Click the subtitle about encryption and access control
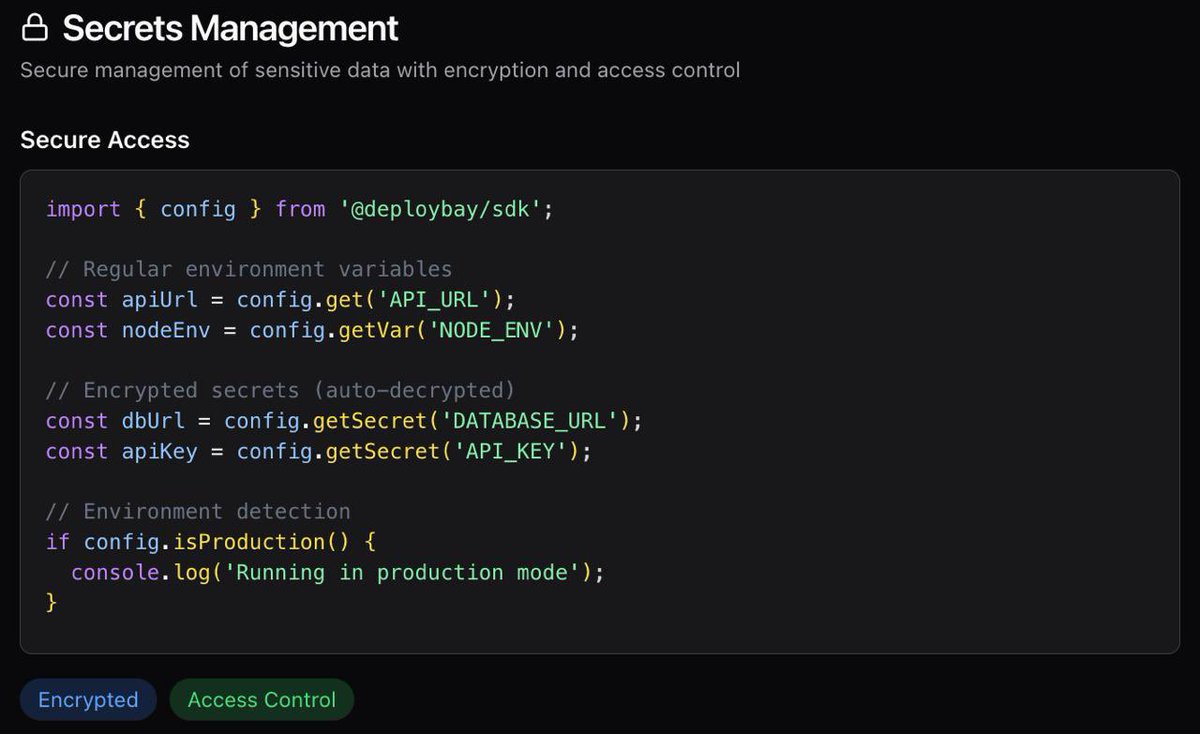The height and width of the screenshot is (734, 1200). pyautogui.click(x=380, y=71)
